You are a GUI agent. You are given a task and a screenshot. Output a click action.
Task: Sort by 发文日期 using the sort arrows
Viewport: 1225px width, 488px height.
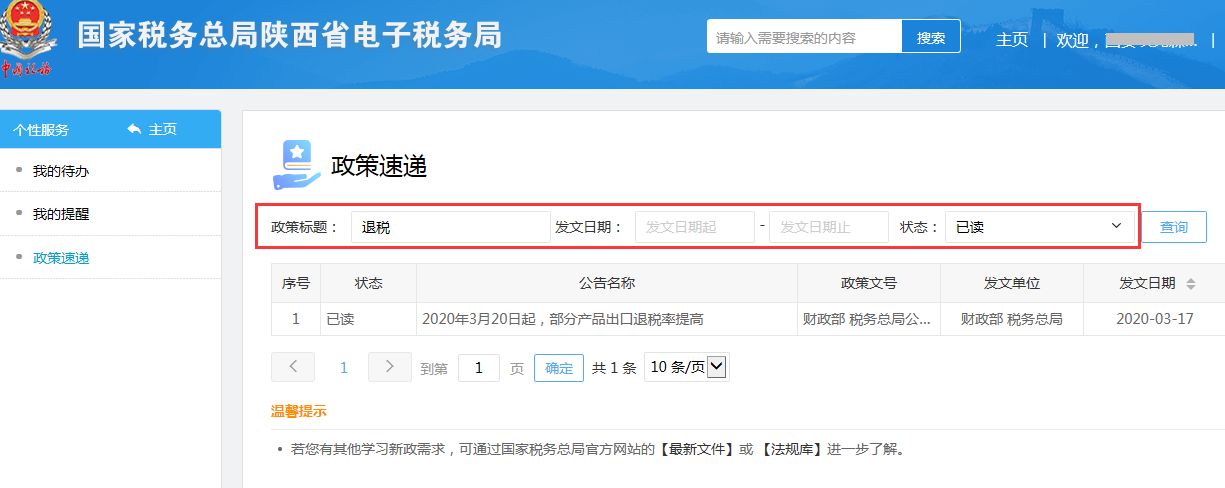1190,284
